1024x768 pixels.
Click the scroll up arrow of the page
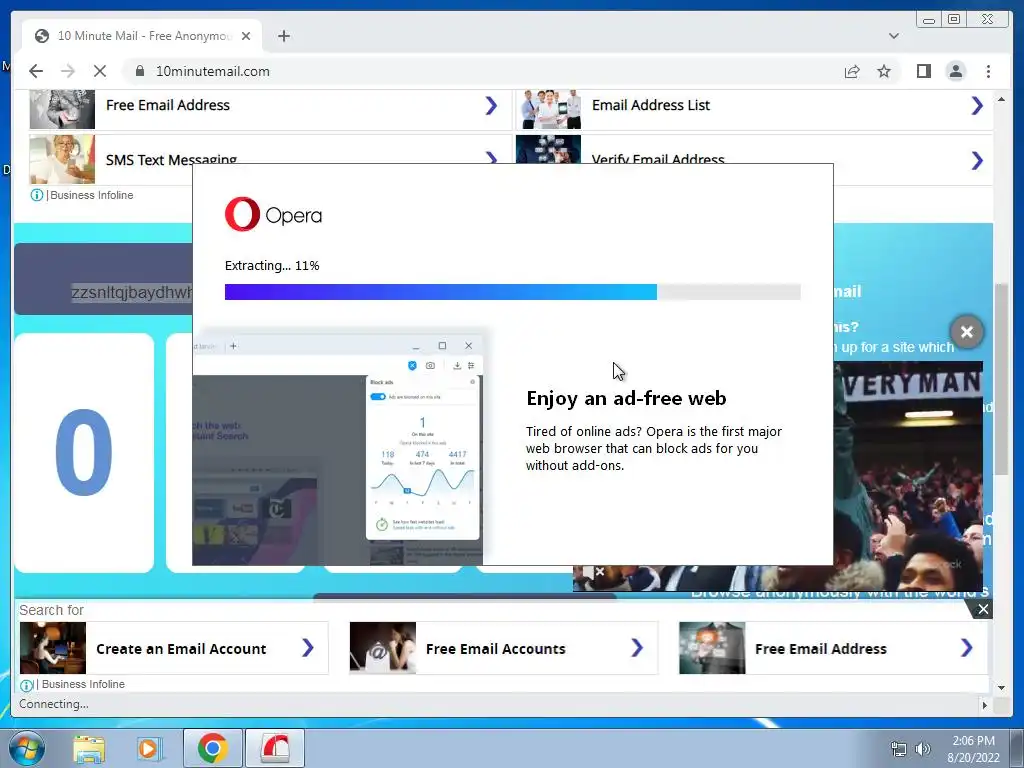1001,99
